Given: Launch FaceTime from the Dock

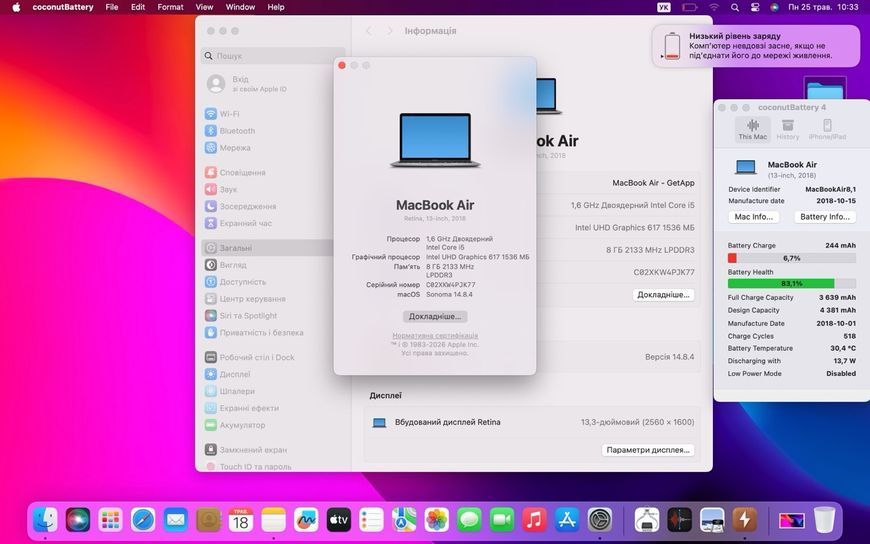Looking at the screenshot, I should coord(502,520).
